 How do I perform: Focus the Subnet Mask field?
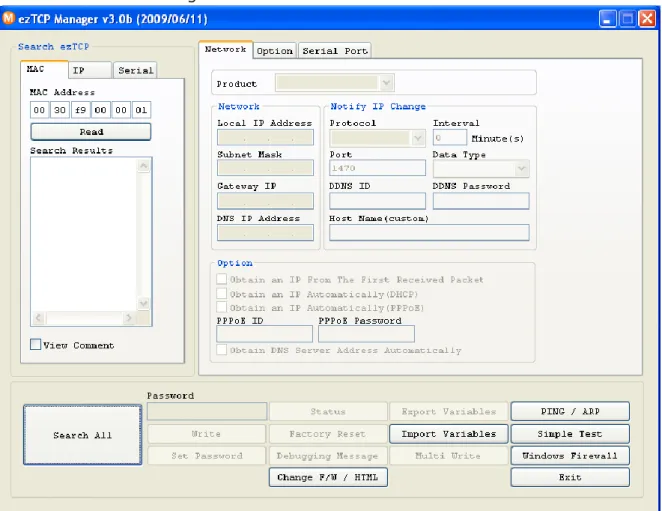point(265,168)
